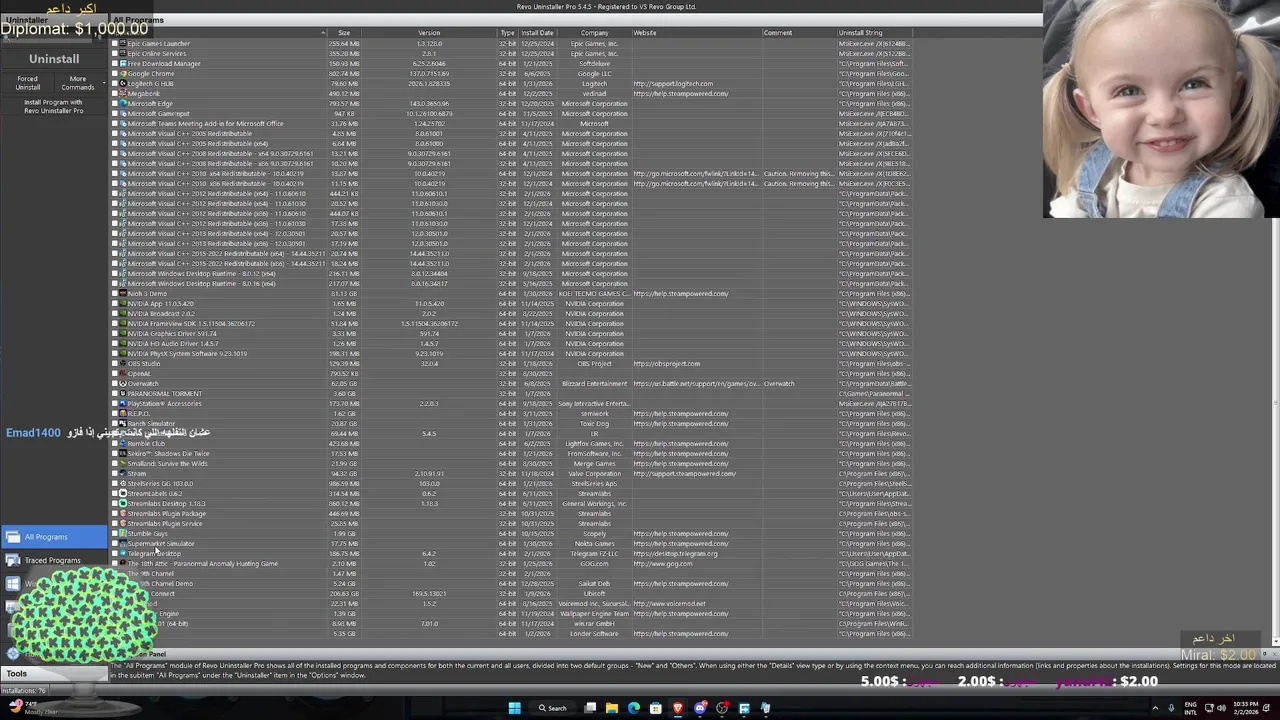Click the Epic Games Launcher program icon
This screenshot has height=720, width=1280.
tap(123, 44)
